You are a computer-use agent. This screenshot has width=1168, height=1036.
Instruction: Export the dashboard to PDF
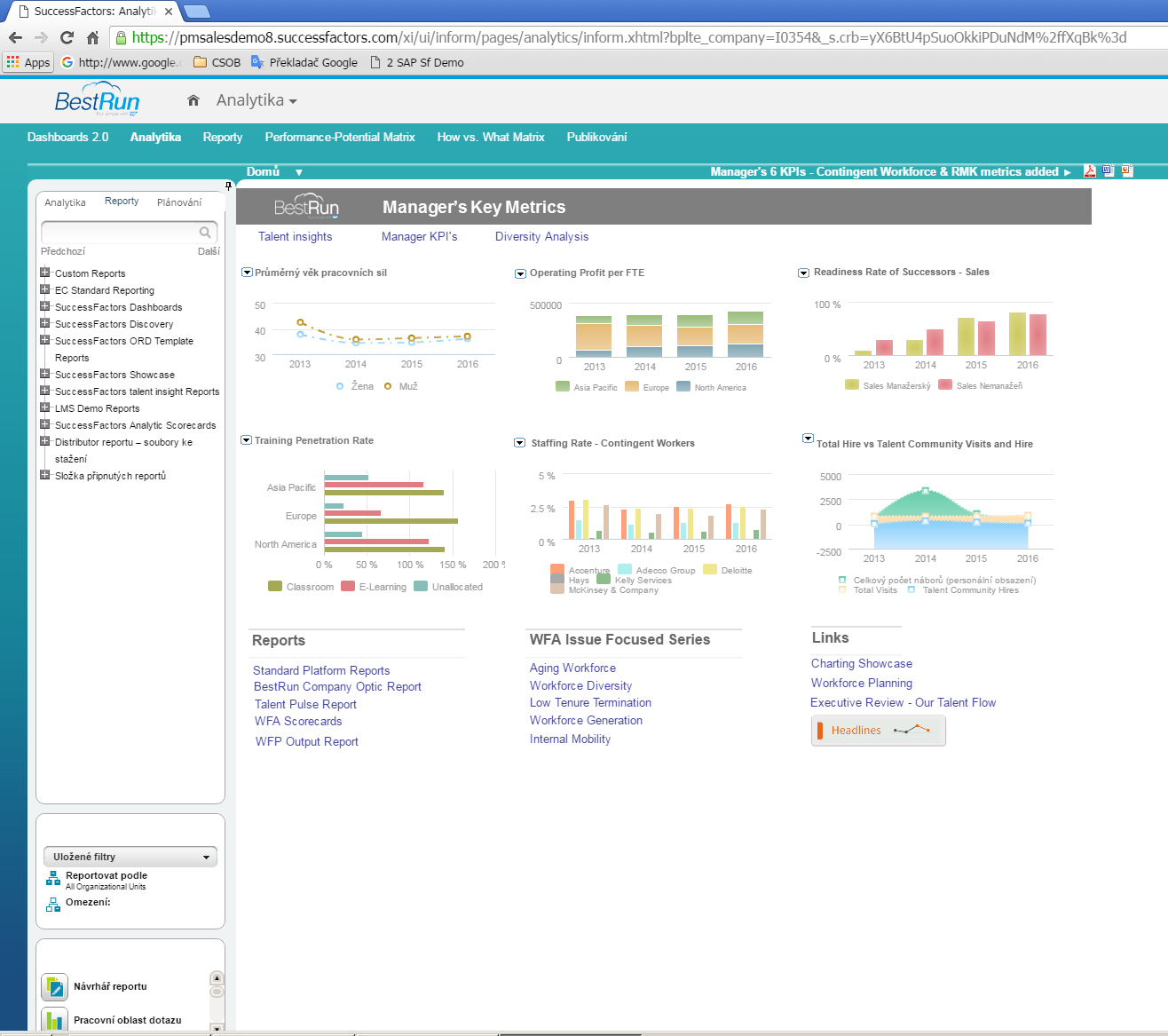click(1089, 171)
